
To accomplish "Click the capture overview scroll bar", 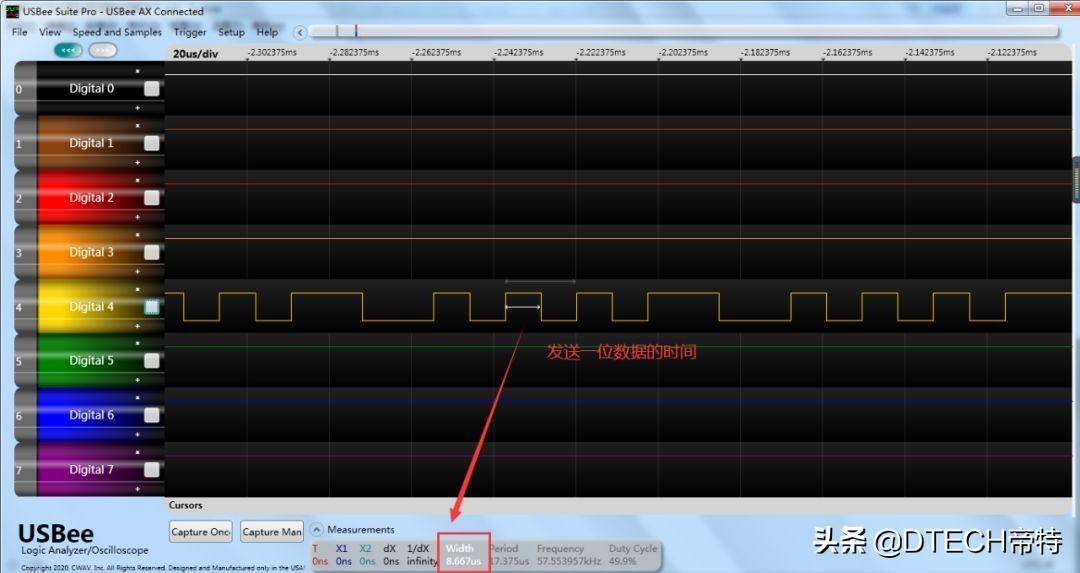I will [x=683, y=31].
